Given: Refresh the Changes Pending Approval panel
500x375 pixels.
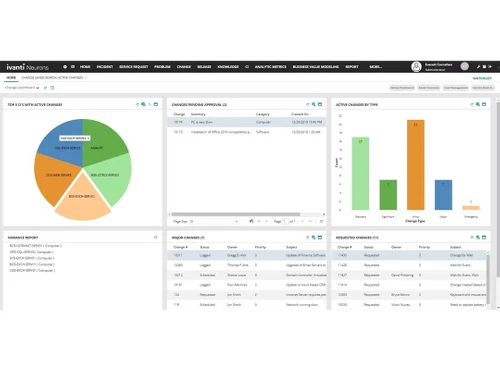Looking at the screenshot, I should pos(307,104).
